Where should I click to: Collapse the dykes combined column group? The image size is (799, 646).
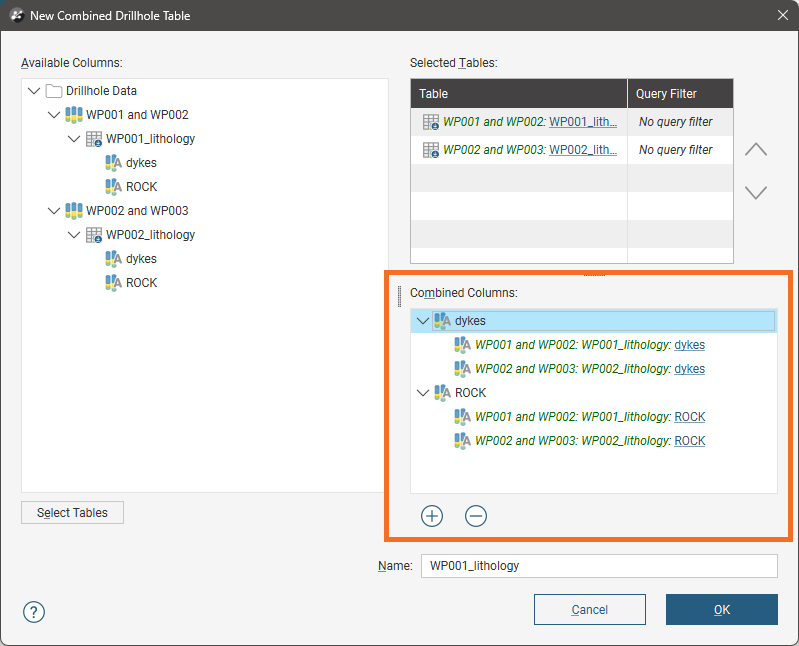coord(423,321)
